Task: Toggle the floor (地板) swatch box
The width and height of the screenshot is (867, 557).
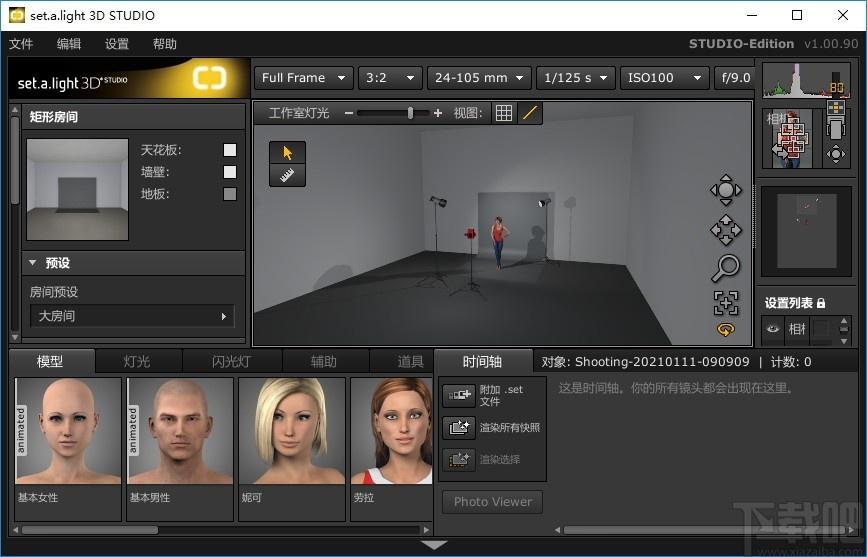Action: pyautogui.click(x=230, y=194)
